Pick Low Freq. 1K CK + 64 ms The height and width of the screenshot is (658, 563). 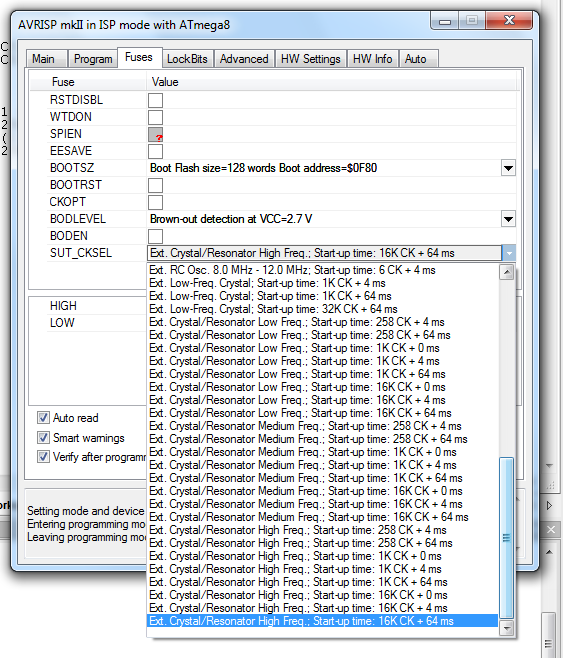pyautogui.click(x=323, y=374)
